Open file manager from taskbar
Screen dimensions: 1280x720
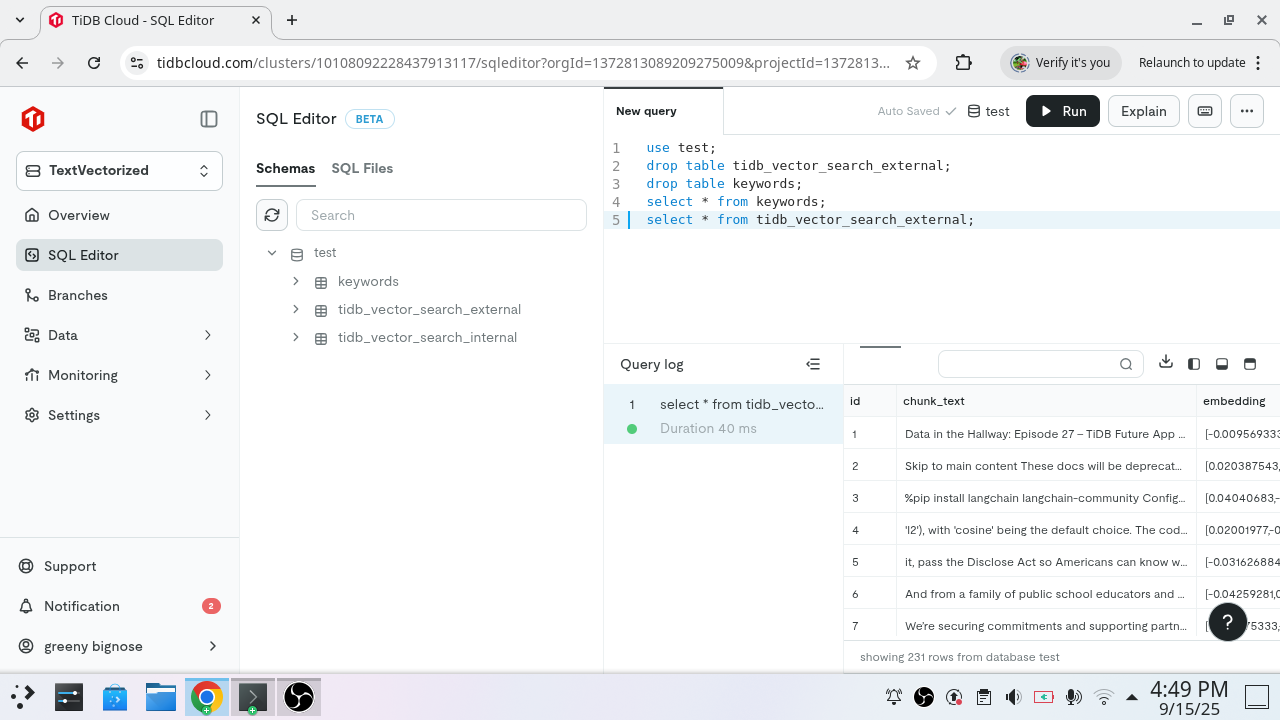(x=161, y=696)
